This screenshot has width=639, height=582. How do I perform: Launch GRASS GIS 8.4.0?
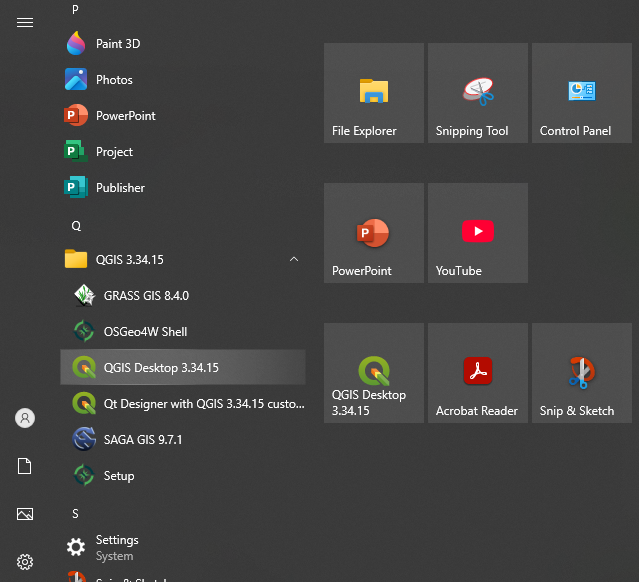click(x=146, y=296)
